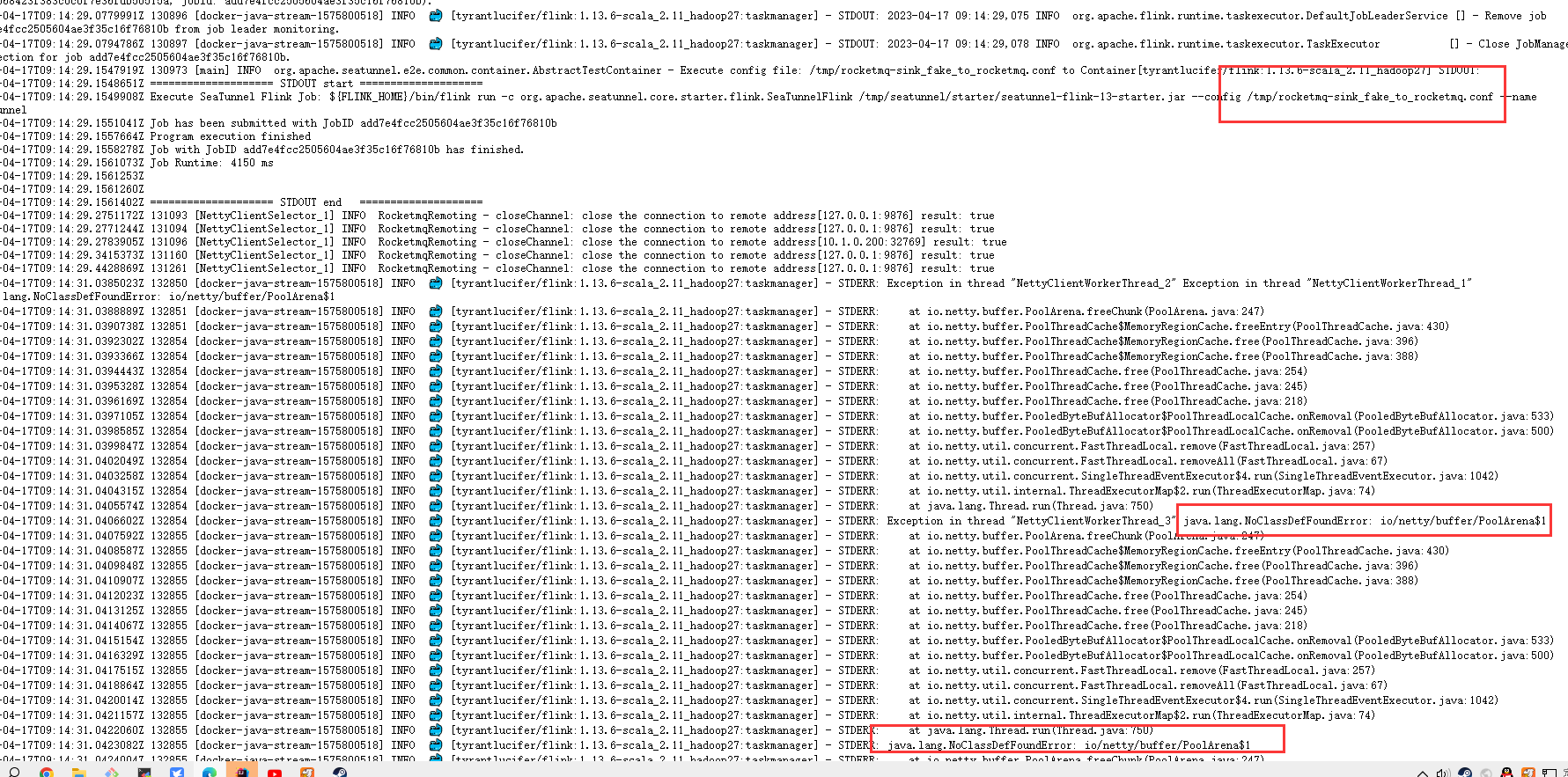Click the Docker whale icon on the 14:31.0394443Z line
The width and height of the screenshot is (1568, 777).
coord(435,371)
